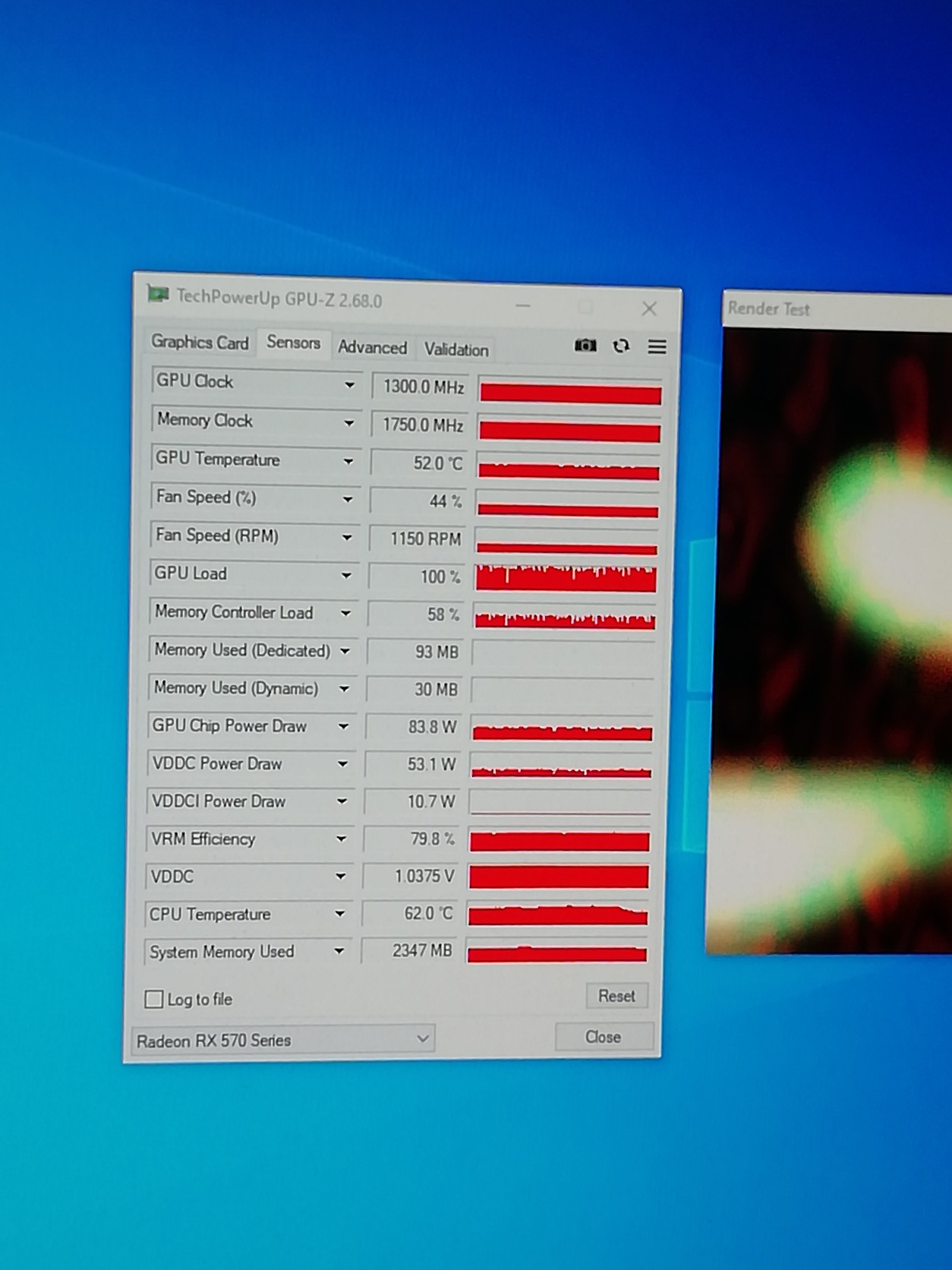Screen dimensions: 952x1270
Task: Open the GPU Clock sensor dropdown
Action: (349, 385)
